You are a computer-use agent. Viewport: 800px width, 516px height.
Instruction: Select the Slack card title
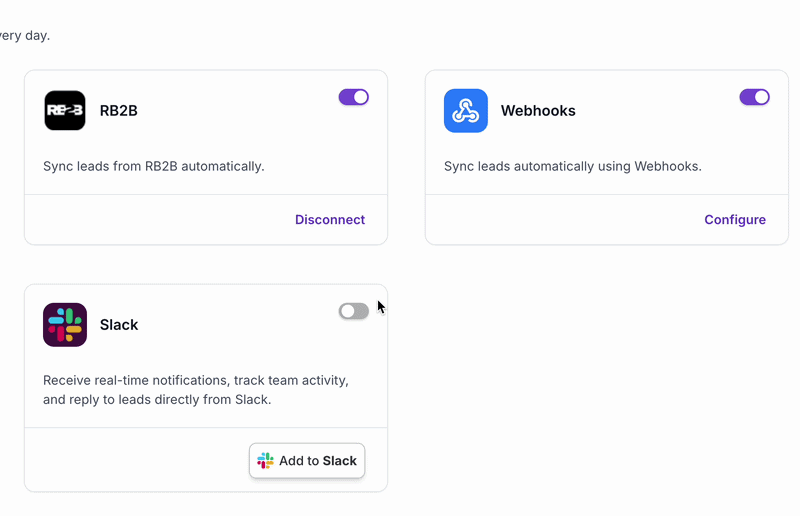119,325
